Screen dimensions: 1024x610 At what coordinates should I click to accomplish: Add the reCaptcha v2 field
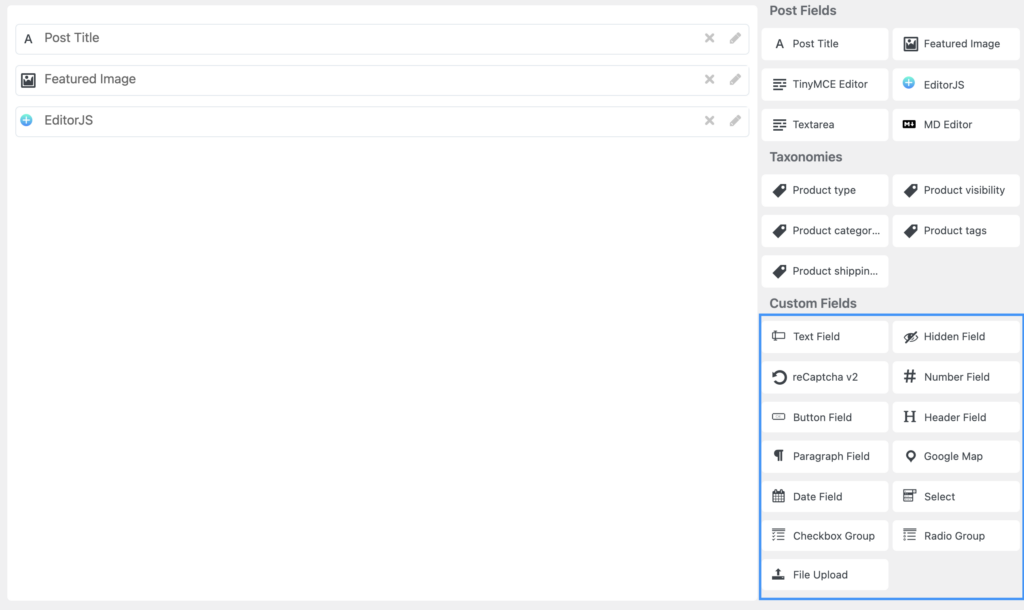(x=825, y=377)
